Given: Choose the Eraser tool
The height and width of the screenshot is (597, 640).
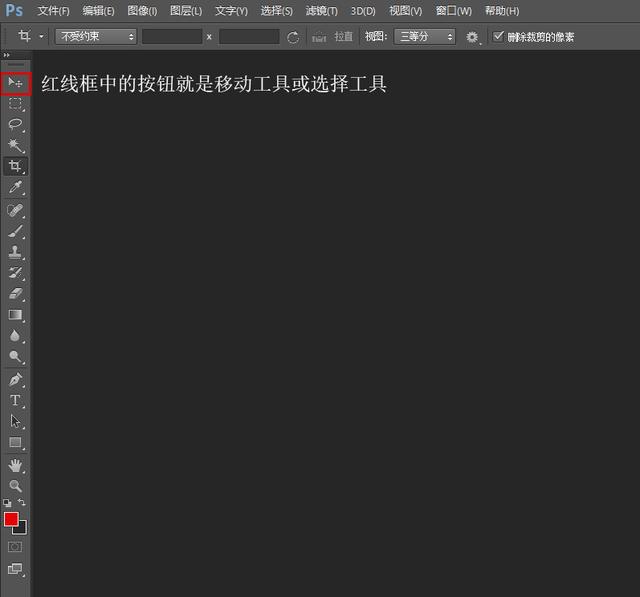Looking at the screenshot, I should (x=16, y=293).
